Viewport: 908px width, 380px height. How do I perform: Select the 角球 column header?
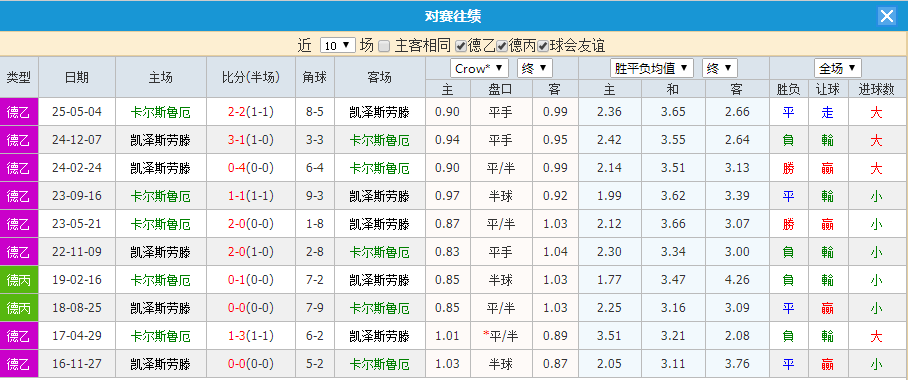314,77
